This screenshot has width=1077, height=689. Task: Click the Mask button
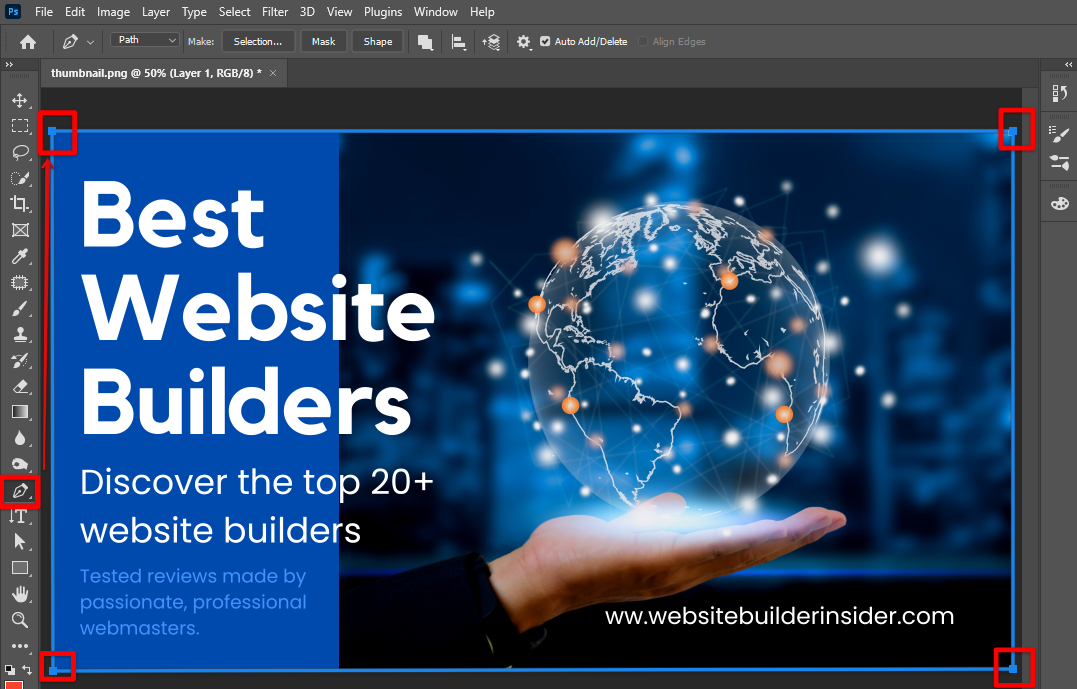[324, 41]
